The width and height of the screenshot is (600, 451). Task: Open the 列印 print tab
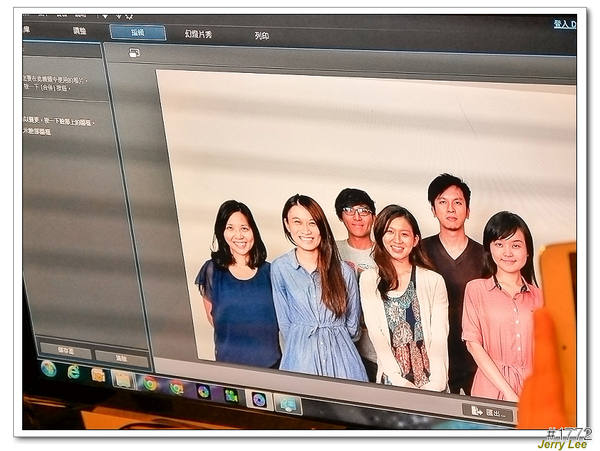(262, 36)
